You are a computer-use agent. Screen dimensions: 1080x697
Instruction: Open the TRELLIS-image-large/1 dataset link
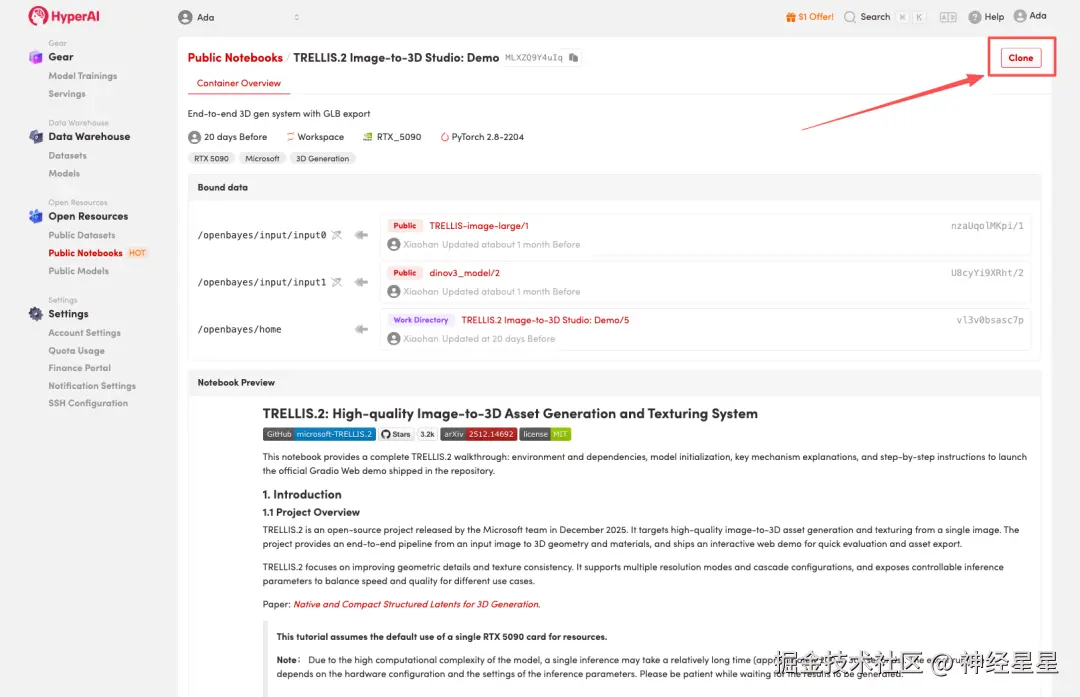479,226
